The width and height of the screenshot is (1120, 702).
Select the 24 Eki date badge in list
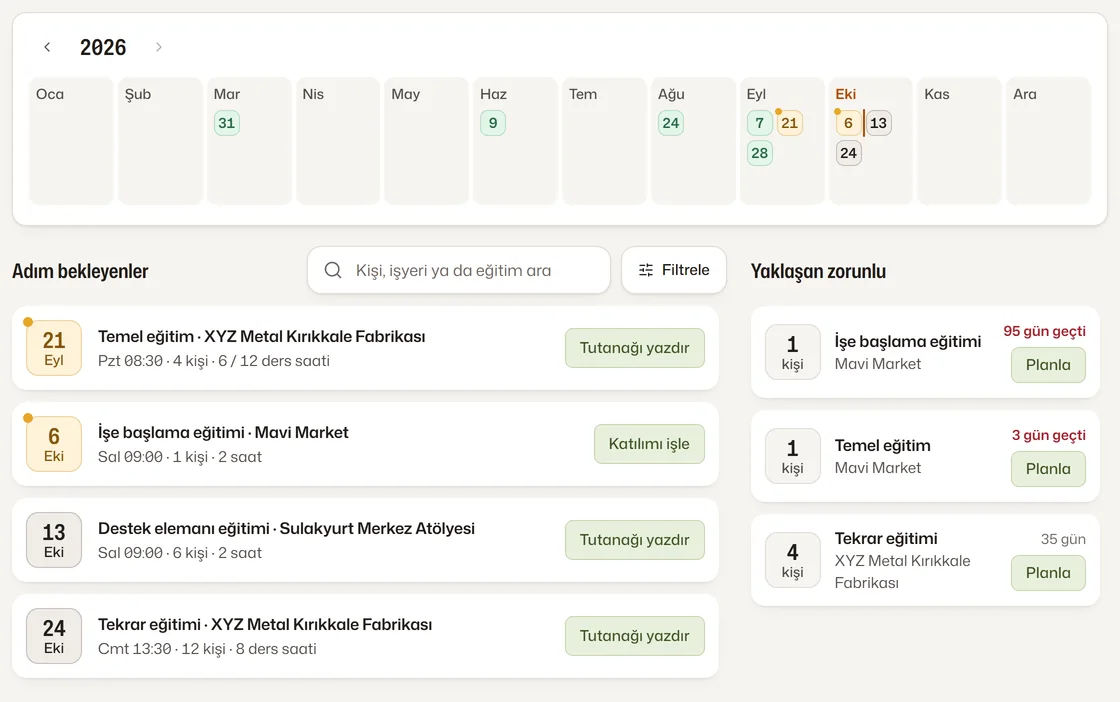[x=54, y=636]
